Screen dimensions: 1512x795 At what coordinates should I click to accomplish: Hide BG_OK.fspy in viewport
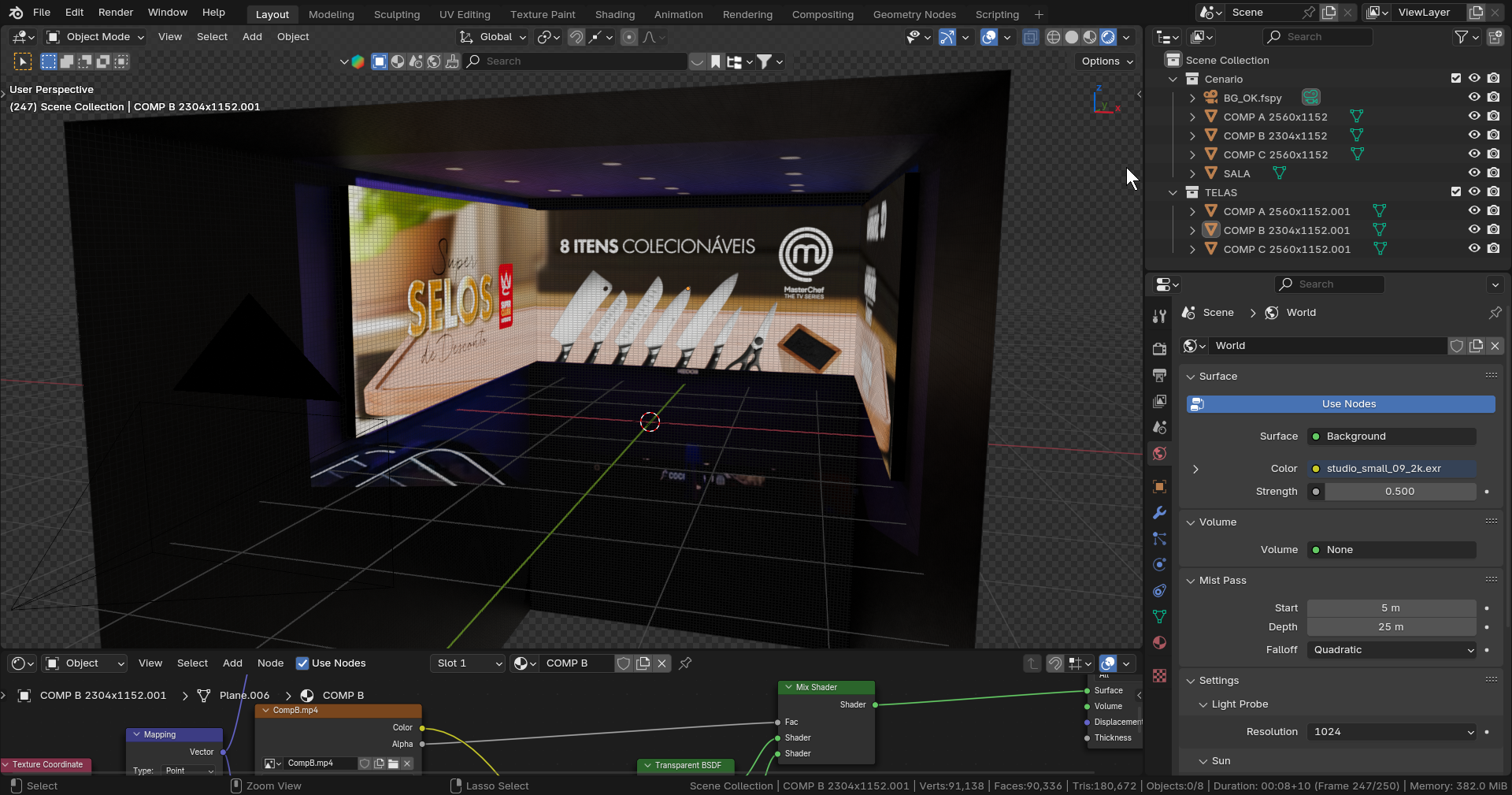click(x=1474, y=98)
